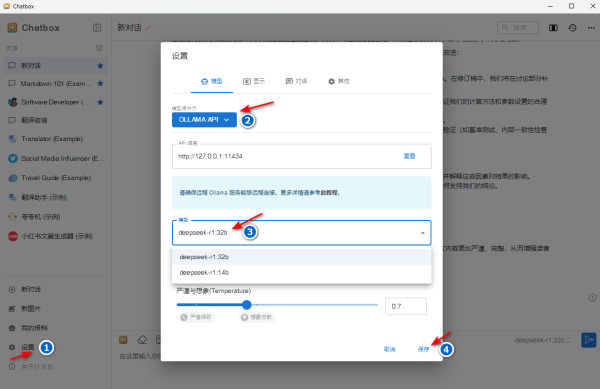600x389 pixels.
Task: Click the avatar icon beside Software Developer
Action: click(x=13, y=102)
